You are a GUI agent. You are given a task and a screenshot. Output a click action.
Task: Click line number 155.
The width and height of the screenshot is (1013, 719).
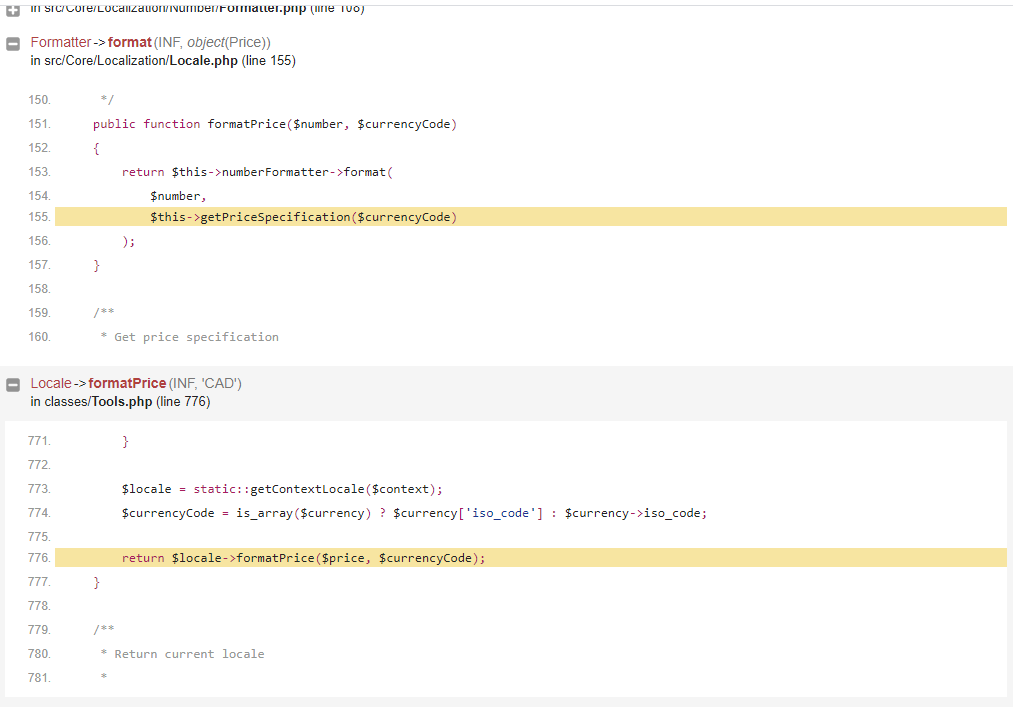pos(39,217)
